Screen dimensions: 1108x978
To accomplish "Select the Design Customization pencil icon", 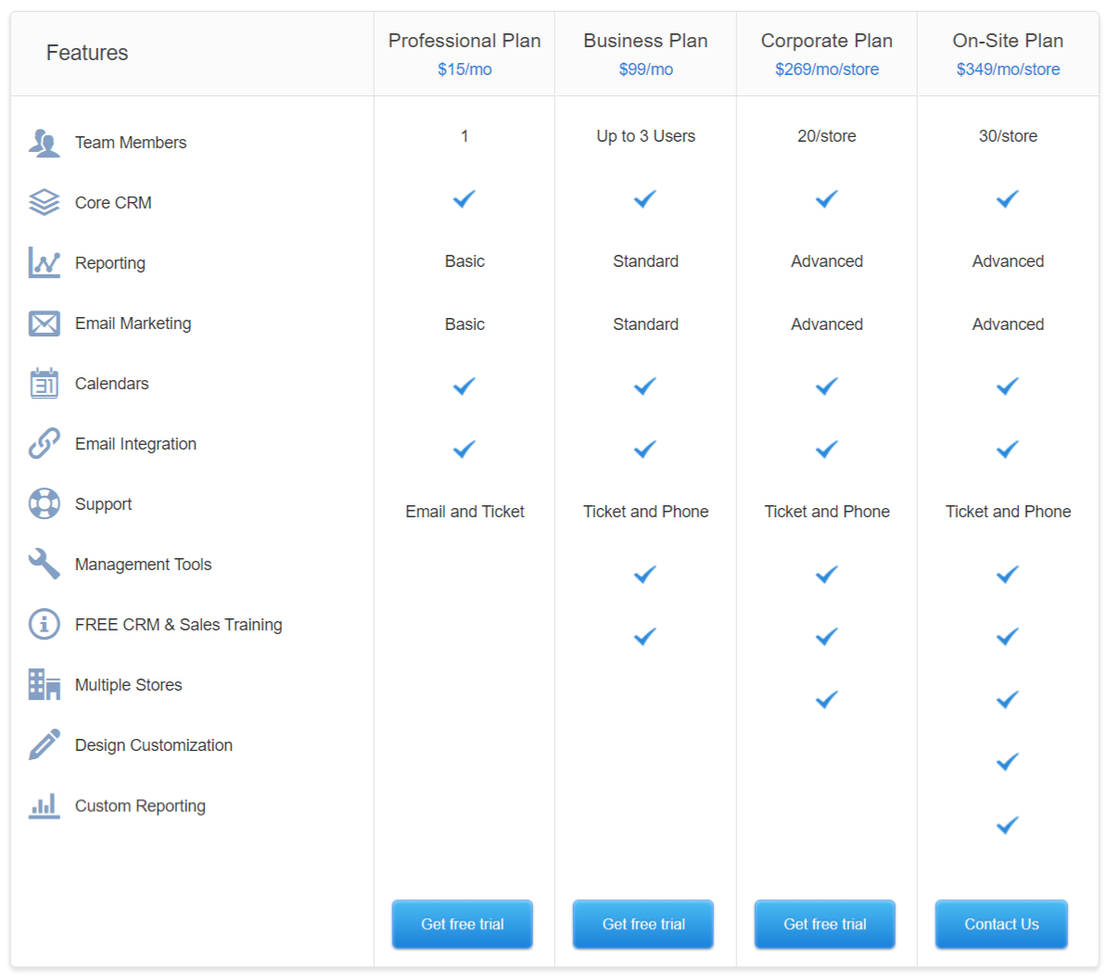I will coord(44,744).
